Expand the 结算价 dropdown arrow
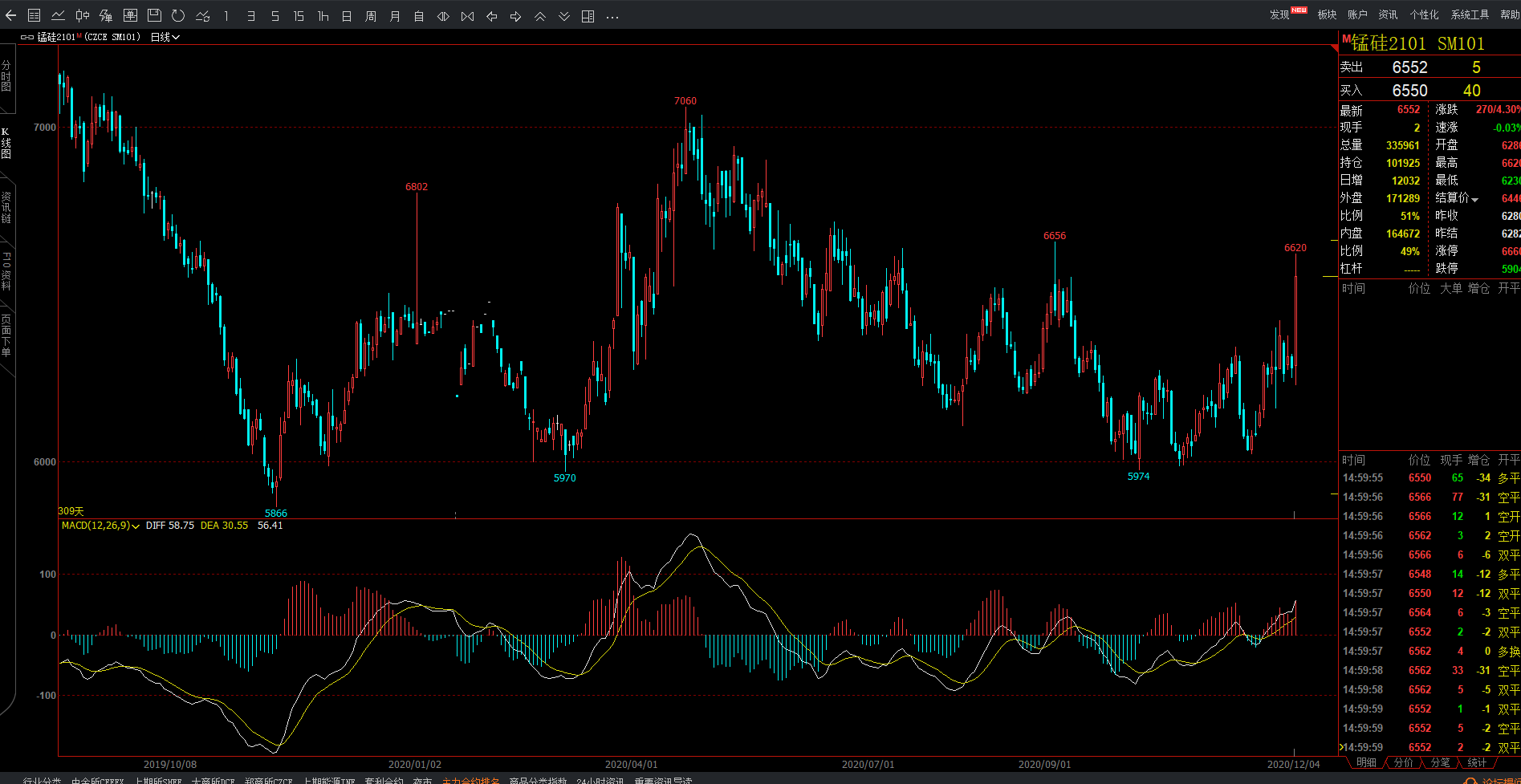The image size is (1521, 784). (x=1475, y=199)
